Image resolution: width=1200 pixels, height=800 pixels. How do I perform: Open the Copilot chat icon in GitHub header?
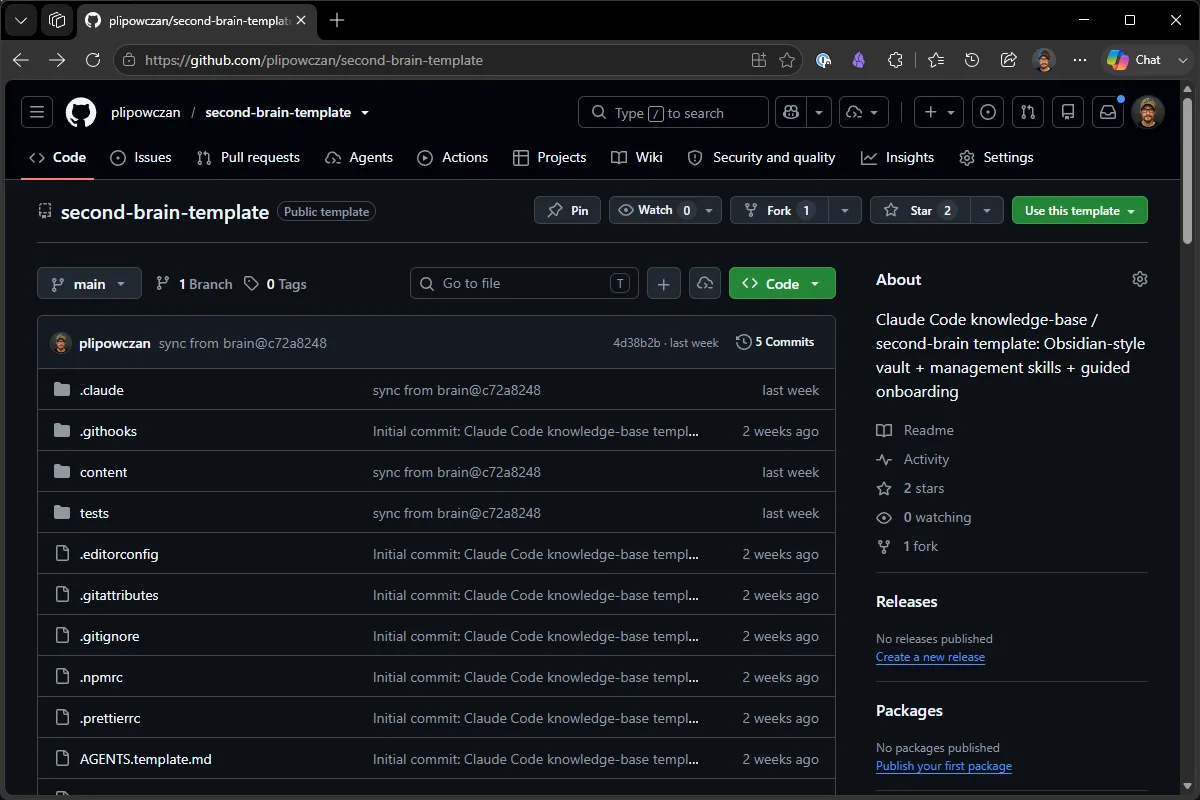[x=789, y=113]
